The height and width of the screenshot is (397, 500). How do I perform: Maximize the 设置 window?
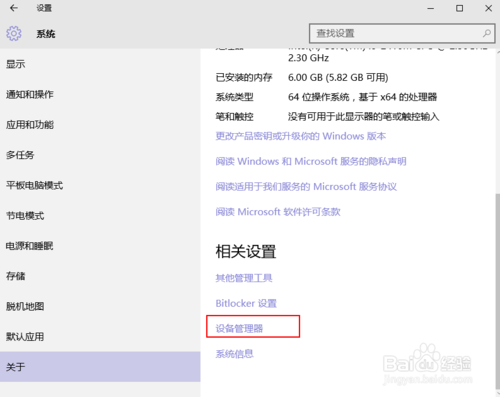[459, 8]
